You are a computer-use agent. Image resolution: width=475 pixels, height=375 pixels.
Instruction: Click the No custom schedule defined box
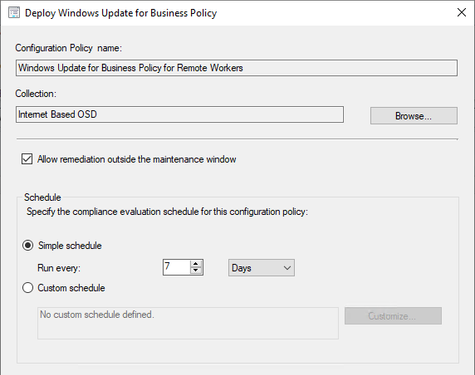188,323
